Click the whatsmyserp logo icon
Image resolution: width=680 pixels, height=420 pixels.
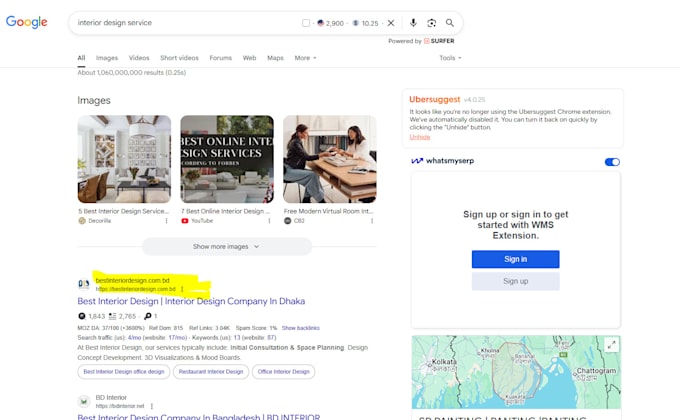pyautogui.click(x=417, y=161)
